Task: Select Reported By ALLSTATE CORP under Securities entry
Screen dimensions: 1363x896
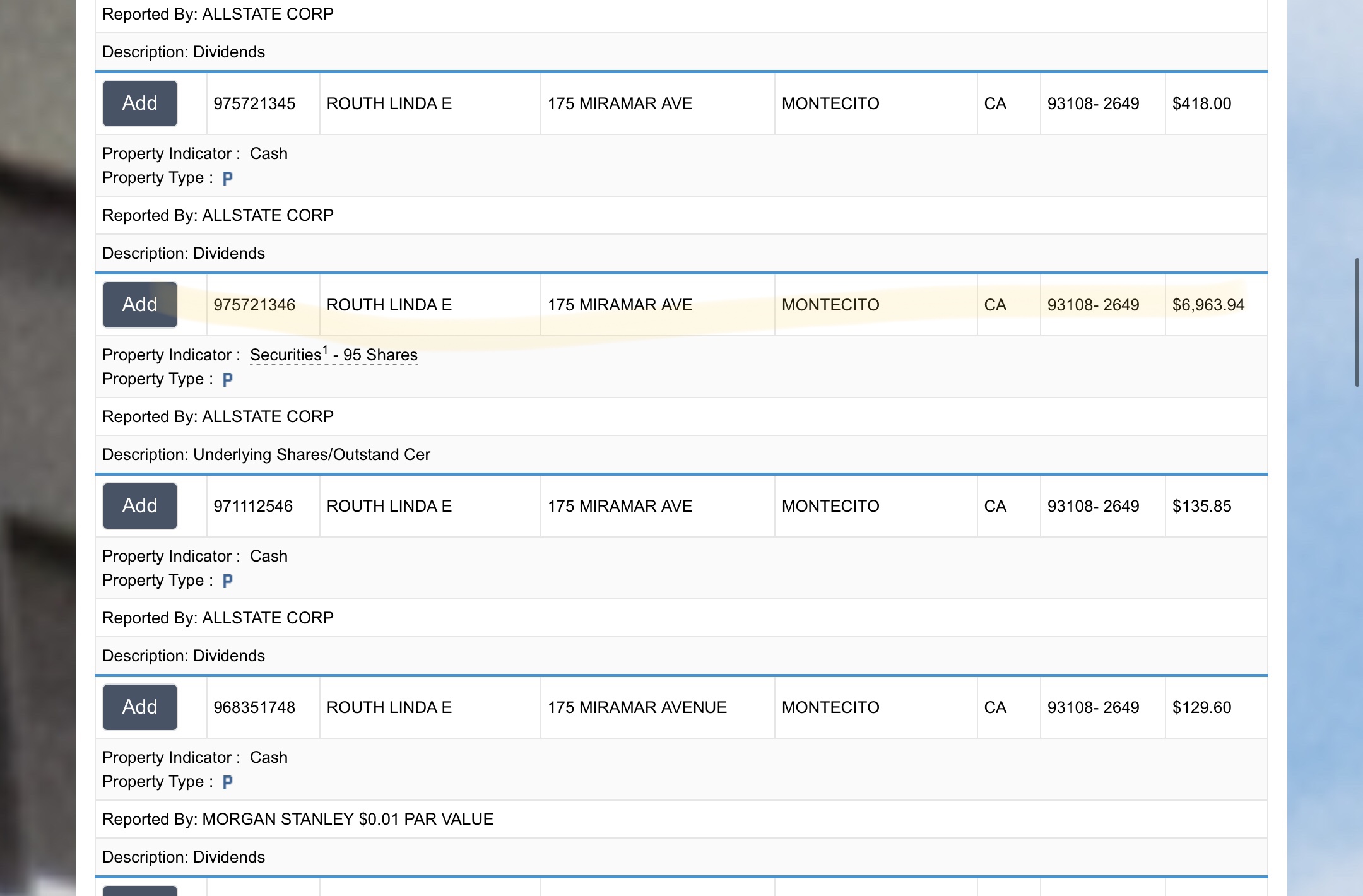Action: tap(218, 416)
